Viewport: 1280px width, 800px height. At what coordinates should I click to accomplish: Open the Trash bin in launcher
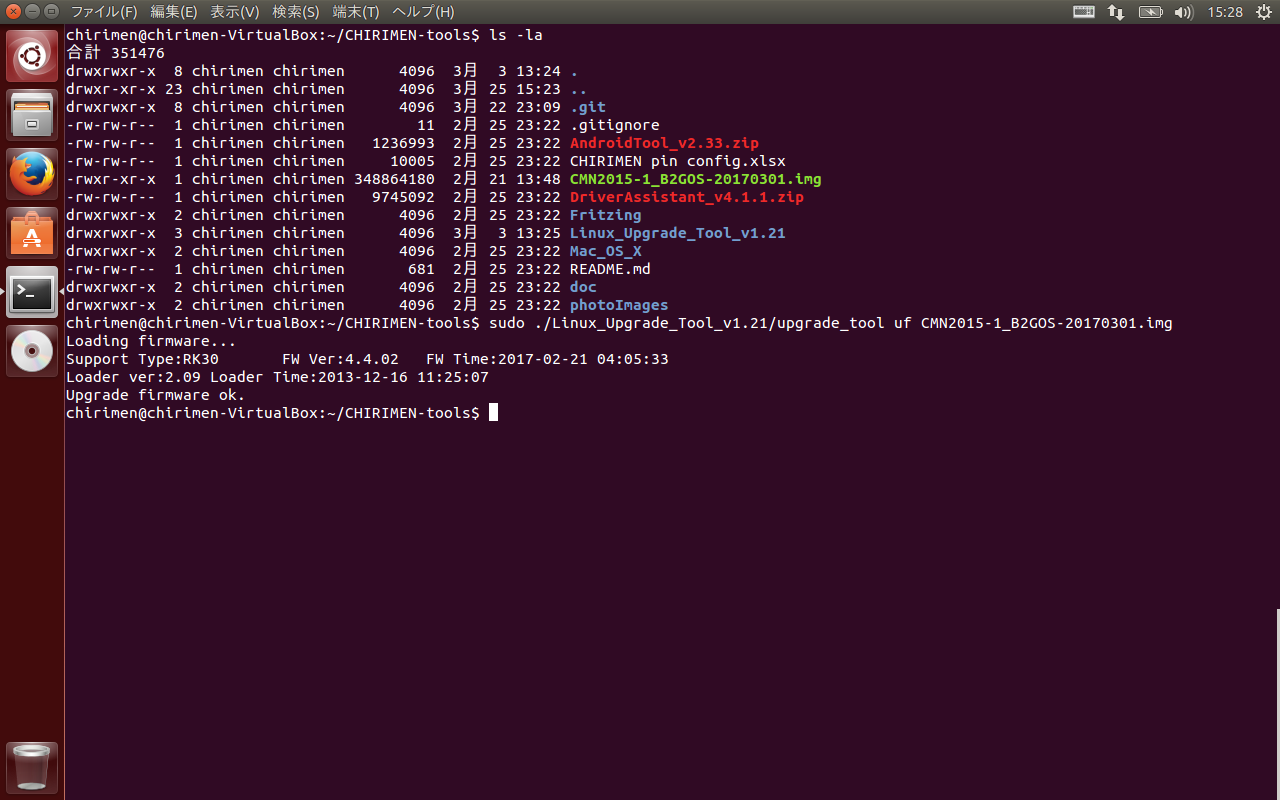point(32,767)
